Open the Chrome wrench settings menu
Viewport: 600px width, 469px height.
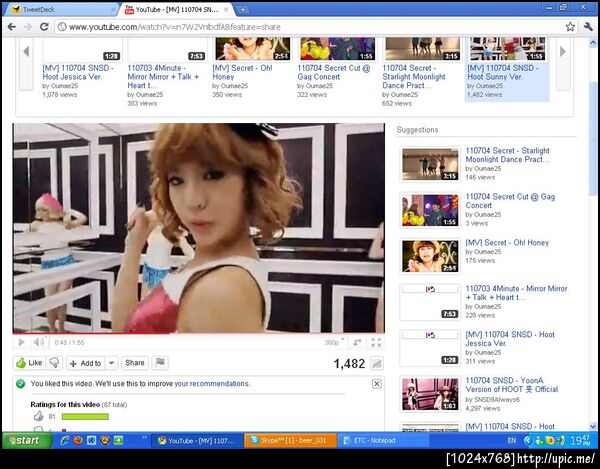click(x=588, y=26)
